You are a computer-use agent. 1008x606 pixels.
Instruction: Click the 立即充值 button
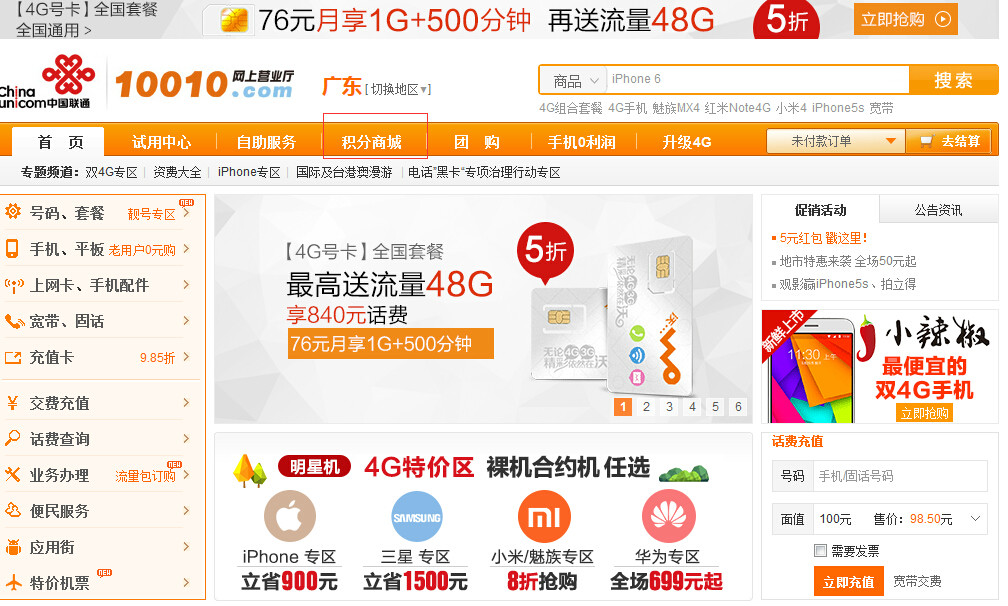[x=849, y=582]
